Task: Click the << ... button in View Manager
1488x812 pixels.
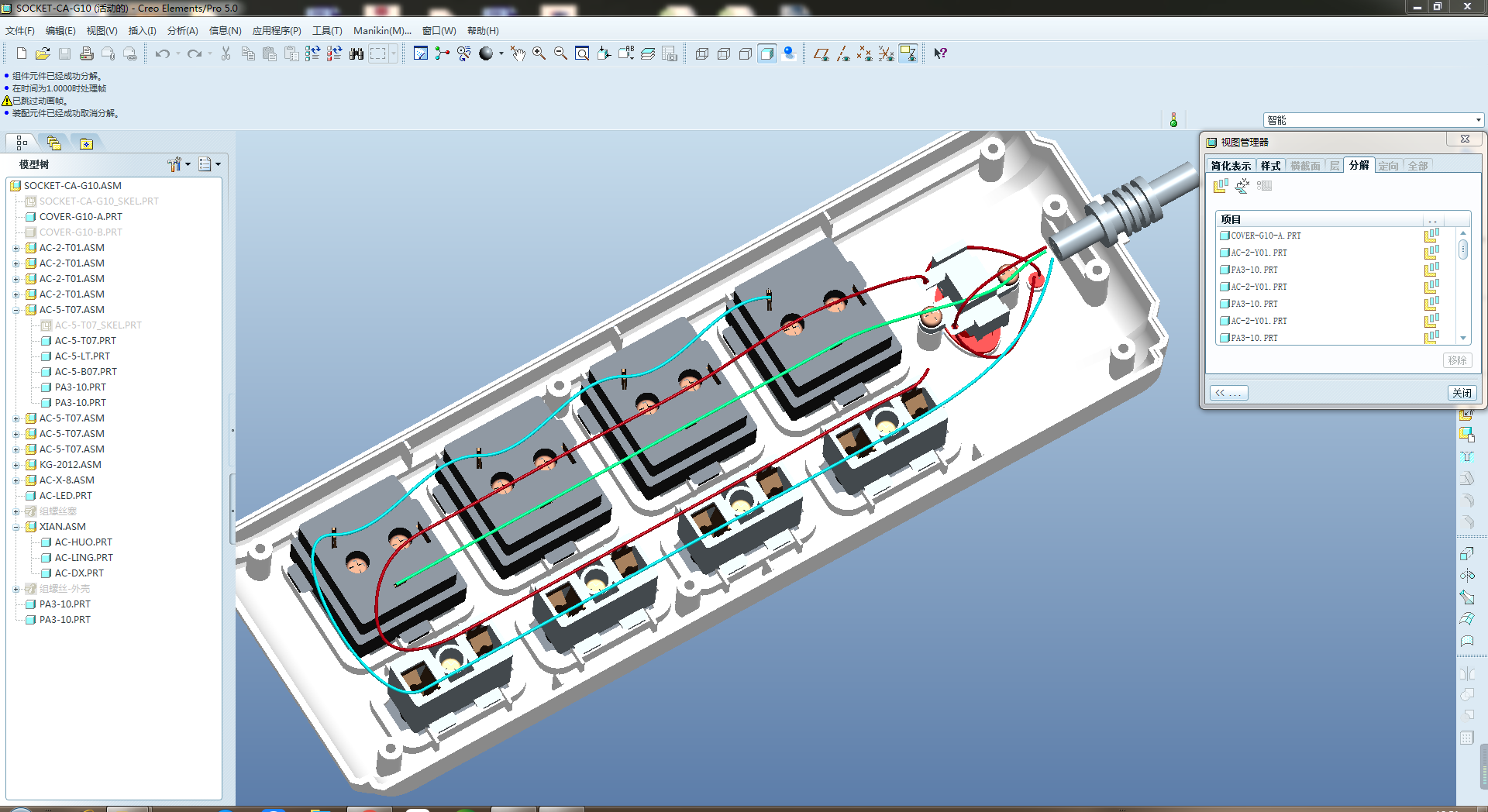Action: (1228, 393)
